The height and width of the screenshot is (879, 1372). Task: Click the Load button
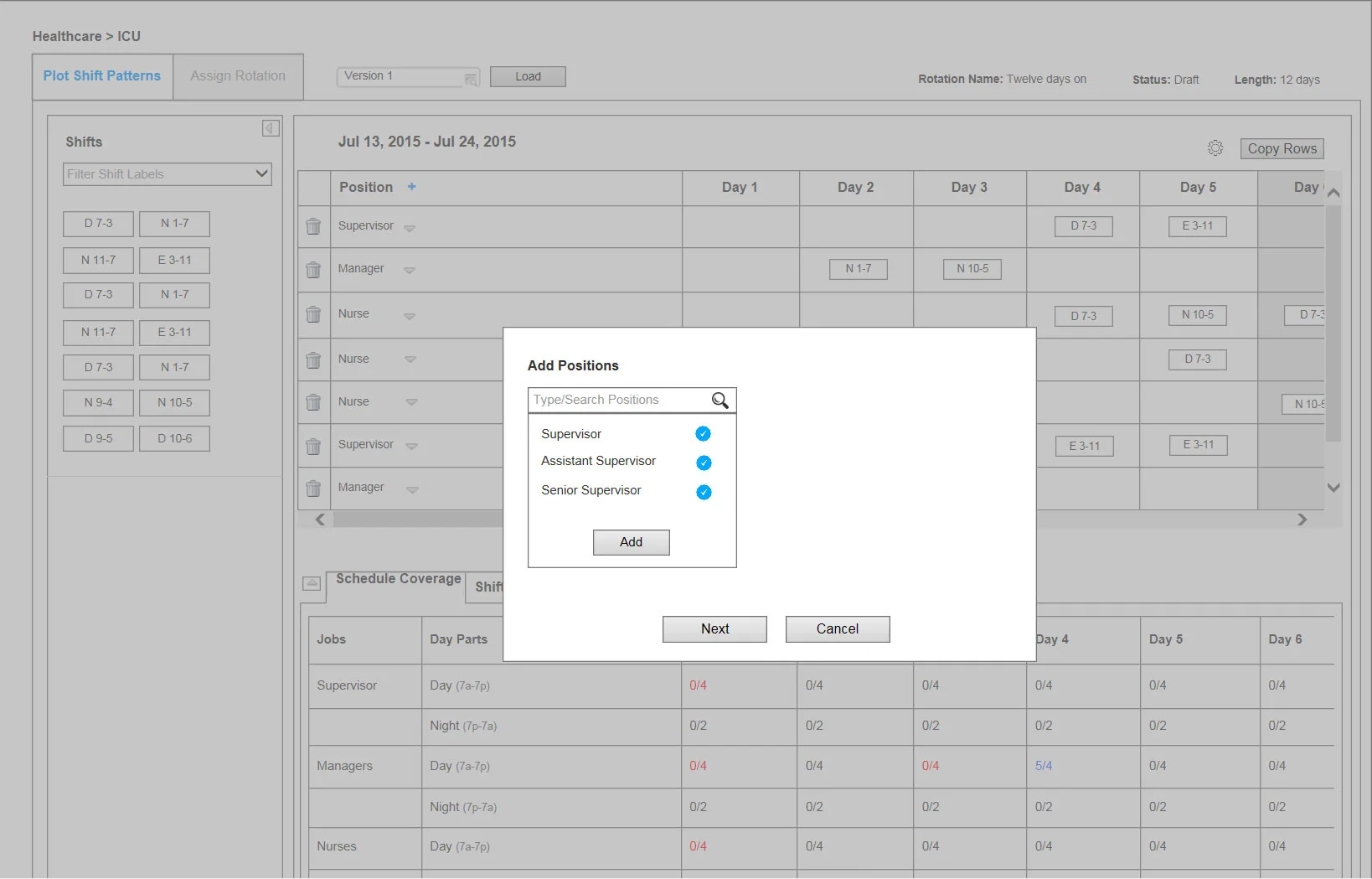point(528,76)
